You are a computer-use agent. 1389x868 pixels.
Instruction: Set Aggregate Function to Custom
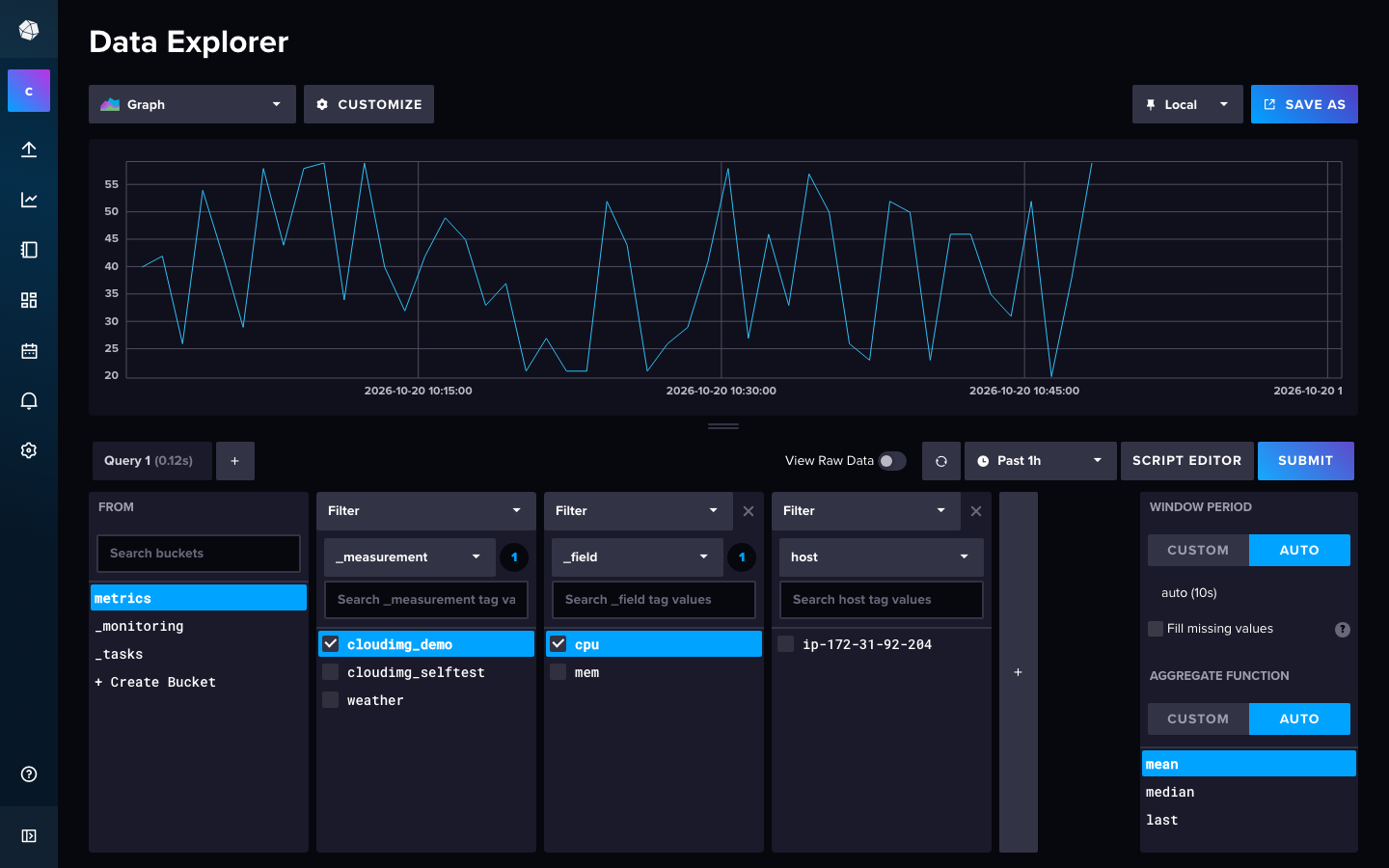pos(1198,719)
